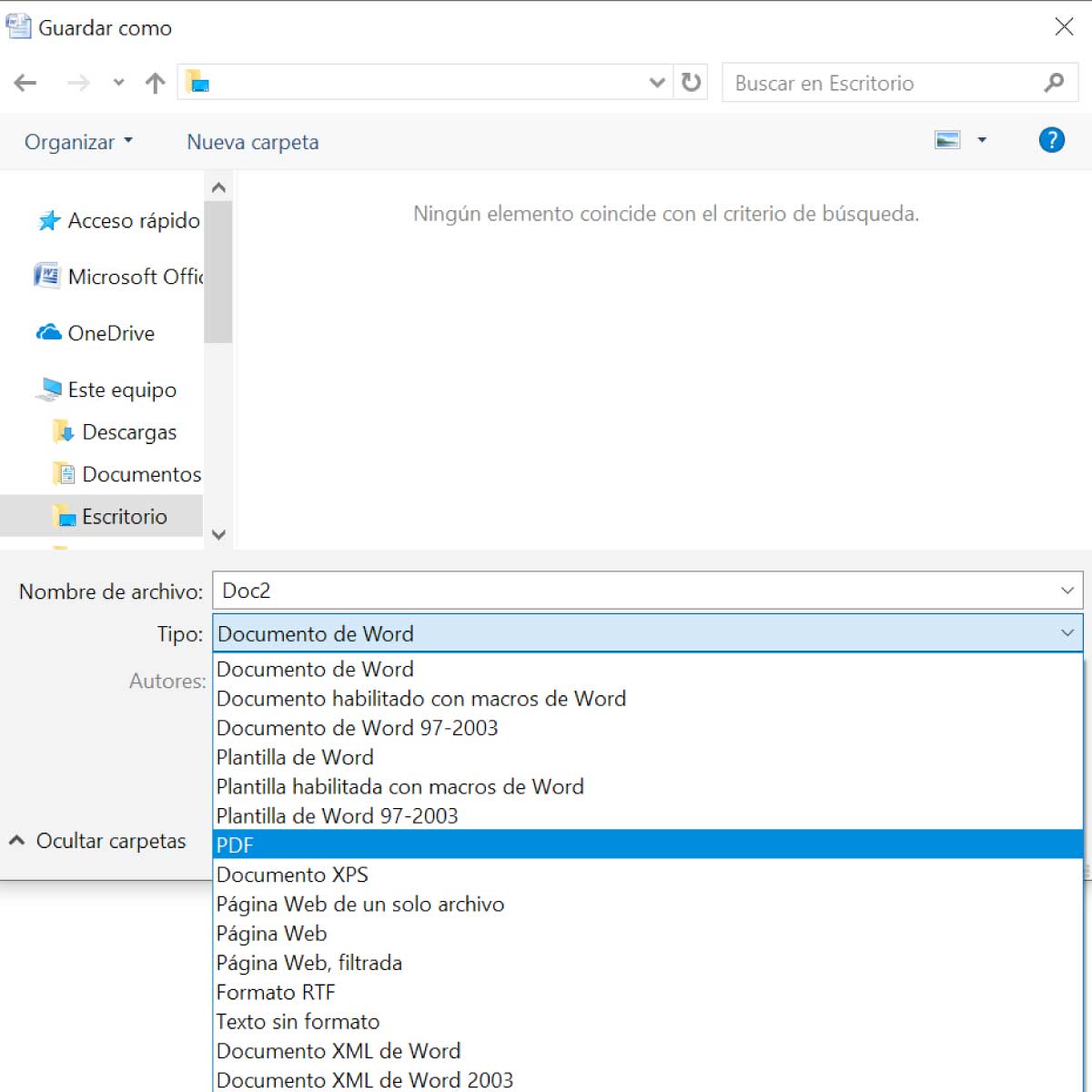The width and height of the screenshot is (1092, 1092).
Task: Select Página Web, filtrada option
Action: [x=648, y=962]
